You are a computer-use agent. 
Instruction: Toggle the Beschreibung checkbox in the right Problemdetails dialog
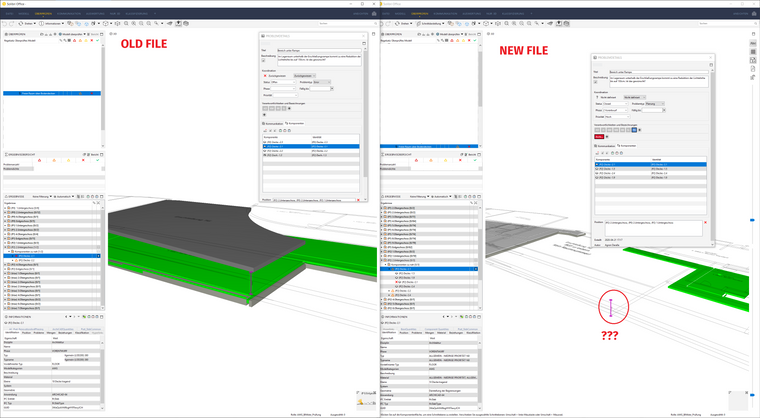pos(596,82)
